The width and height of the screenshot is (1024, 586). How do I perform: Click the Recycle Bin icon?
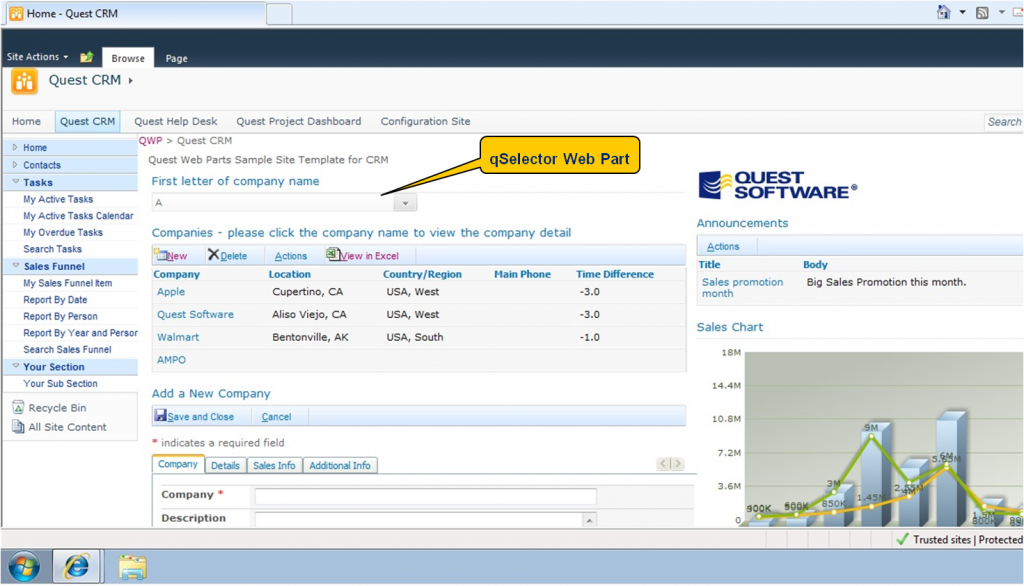pos(18,407)
